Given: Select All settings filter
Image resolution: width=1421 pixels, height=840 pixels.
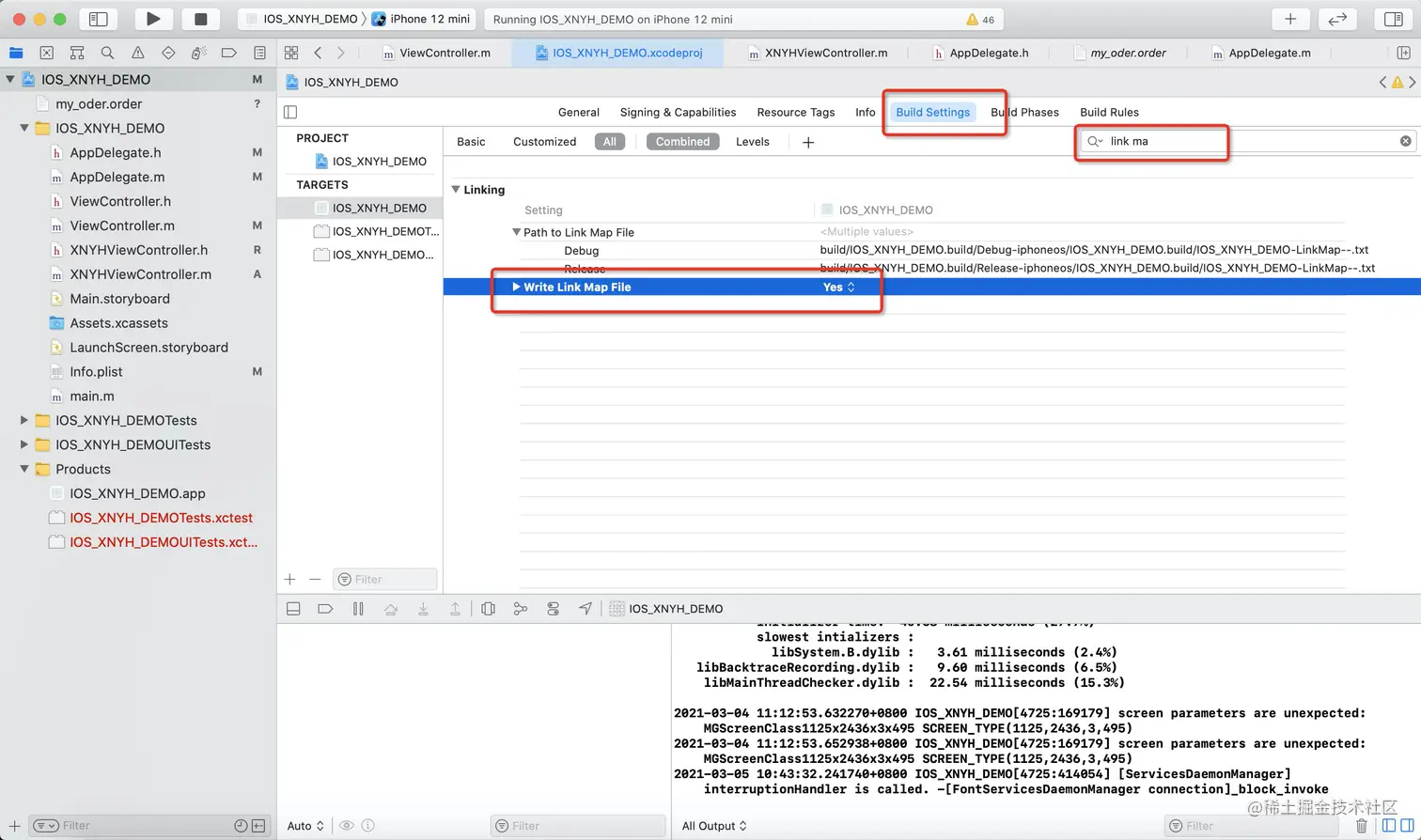Looking at the screenshot, I should (x=610, y=142).
